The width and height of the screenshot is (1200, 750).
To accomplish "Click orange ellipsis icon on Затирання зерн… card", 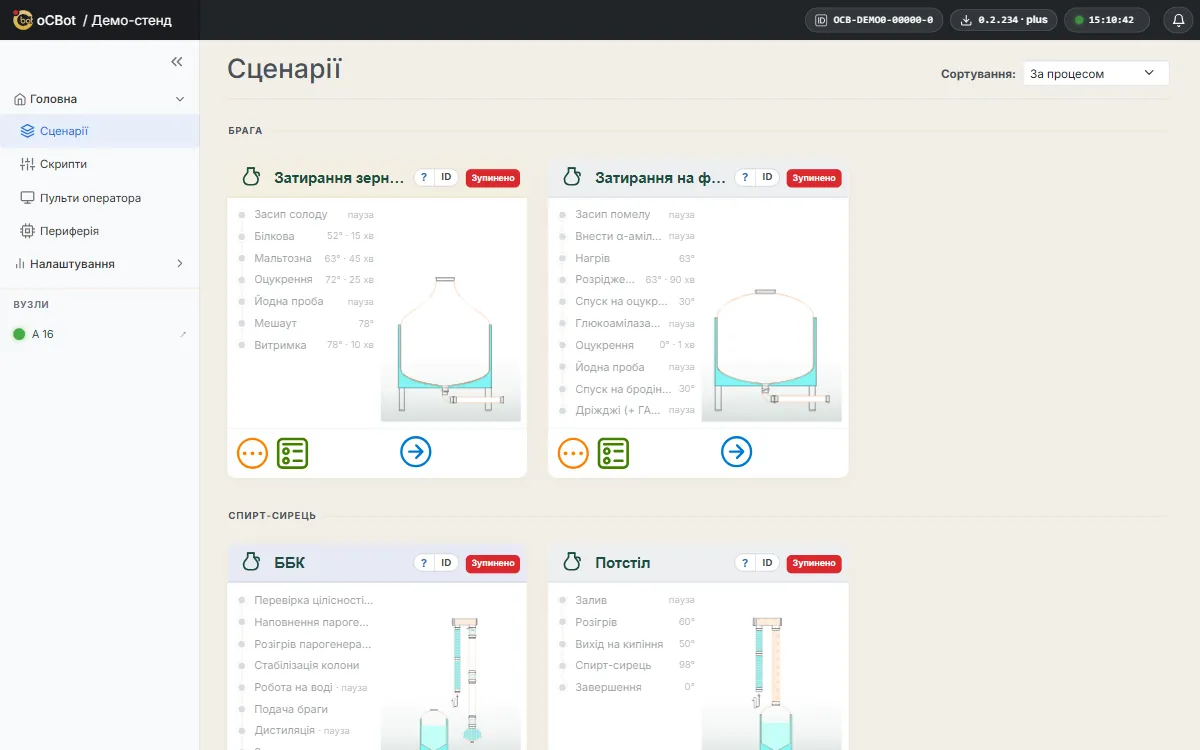I will [253, 453].
